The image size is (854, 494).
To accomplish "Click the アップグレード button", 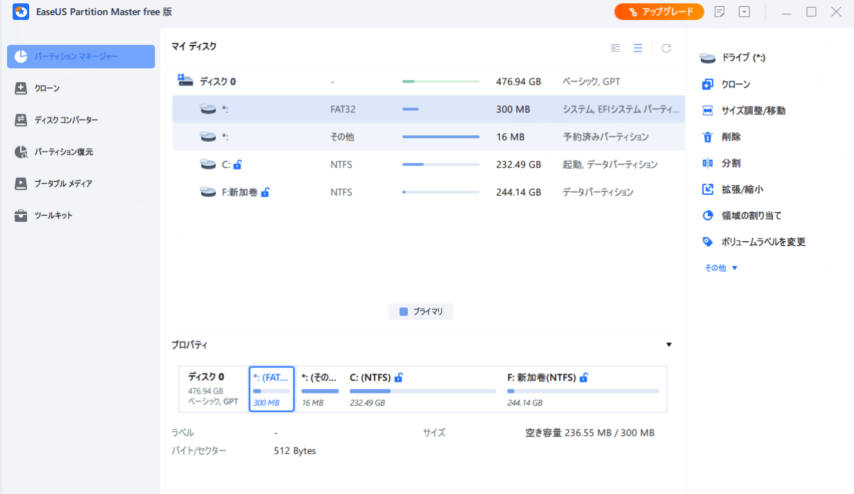I will pos(659,11).
